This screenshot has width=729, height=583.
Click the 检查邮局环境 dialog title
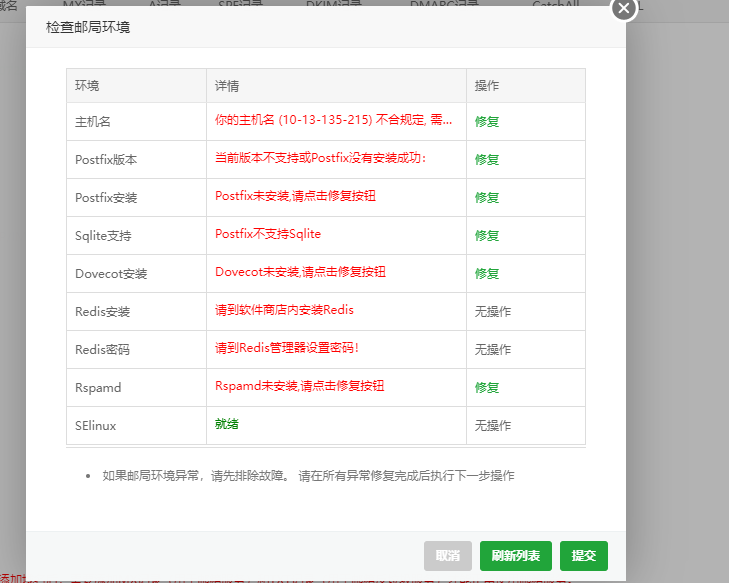pyautogui.click(x=88, y=27)
